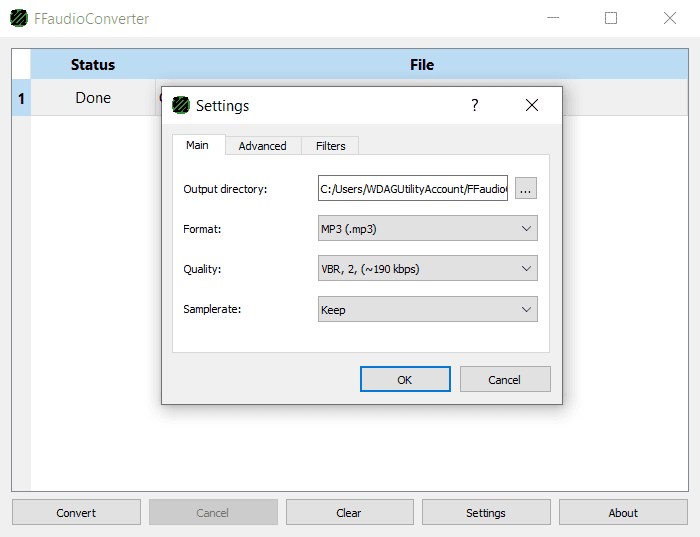The height and width of the screenshot is (537, 700).
Task: Open the Samplerate dropdown
Action: [427, 310]
